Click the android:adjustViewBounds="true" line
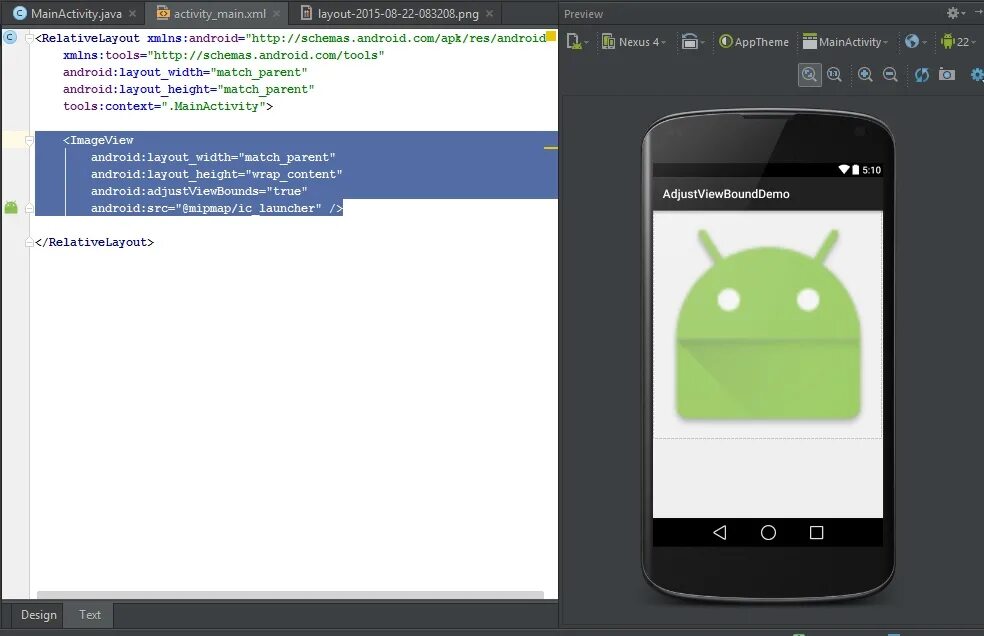Screen dimensions: 984x636 click(199, 191)
